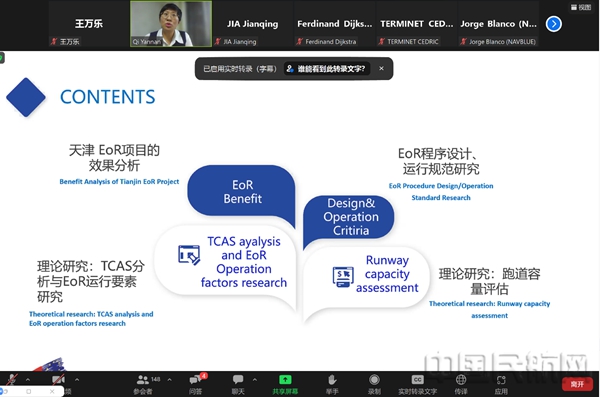Click "谁能看到此转录文字?" link in banner
The image size is (600, 397).
327,69
